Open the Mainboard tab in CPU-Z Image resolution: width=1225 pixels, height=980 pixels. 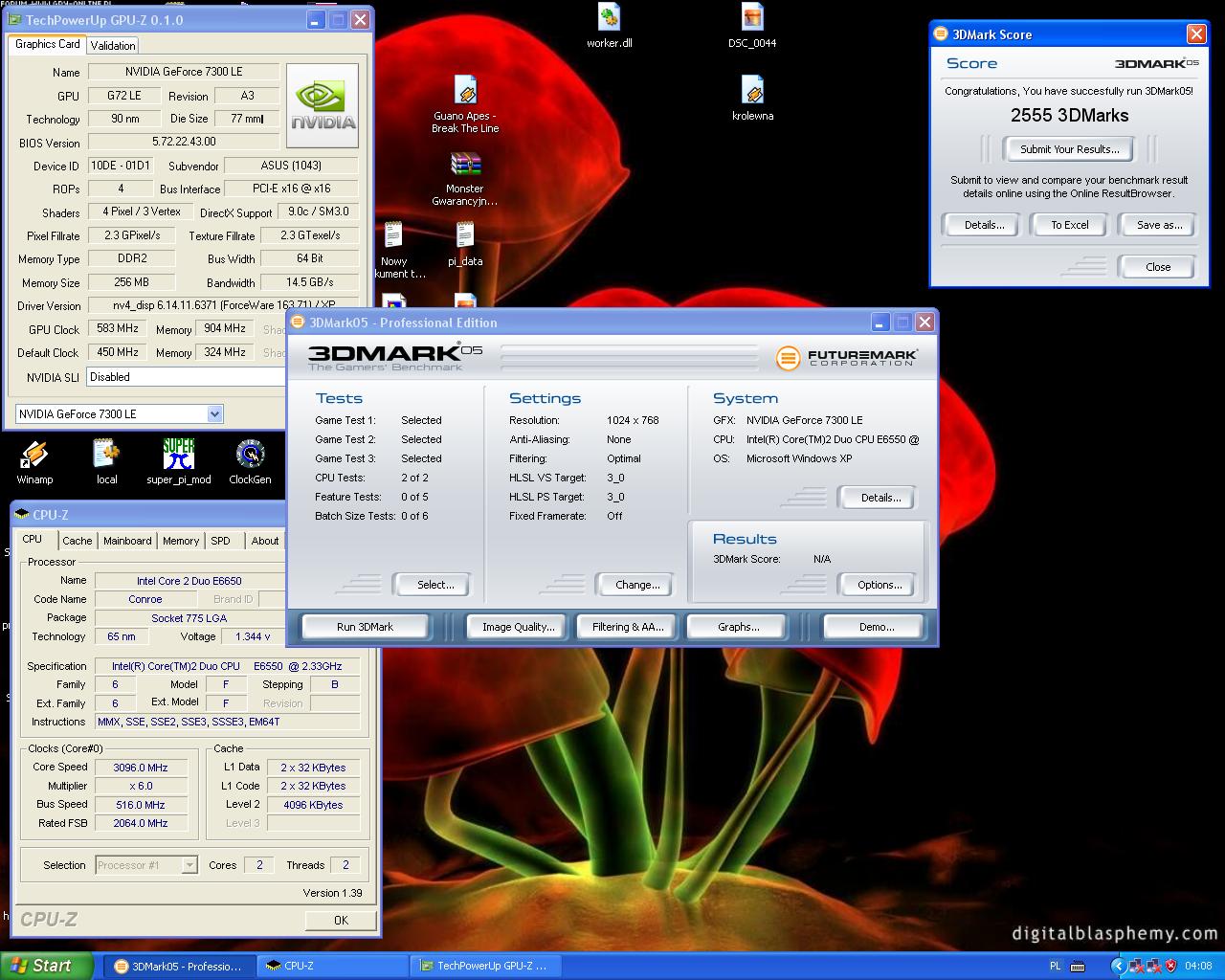point(127,541)
